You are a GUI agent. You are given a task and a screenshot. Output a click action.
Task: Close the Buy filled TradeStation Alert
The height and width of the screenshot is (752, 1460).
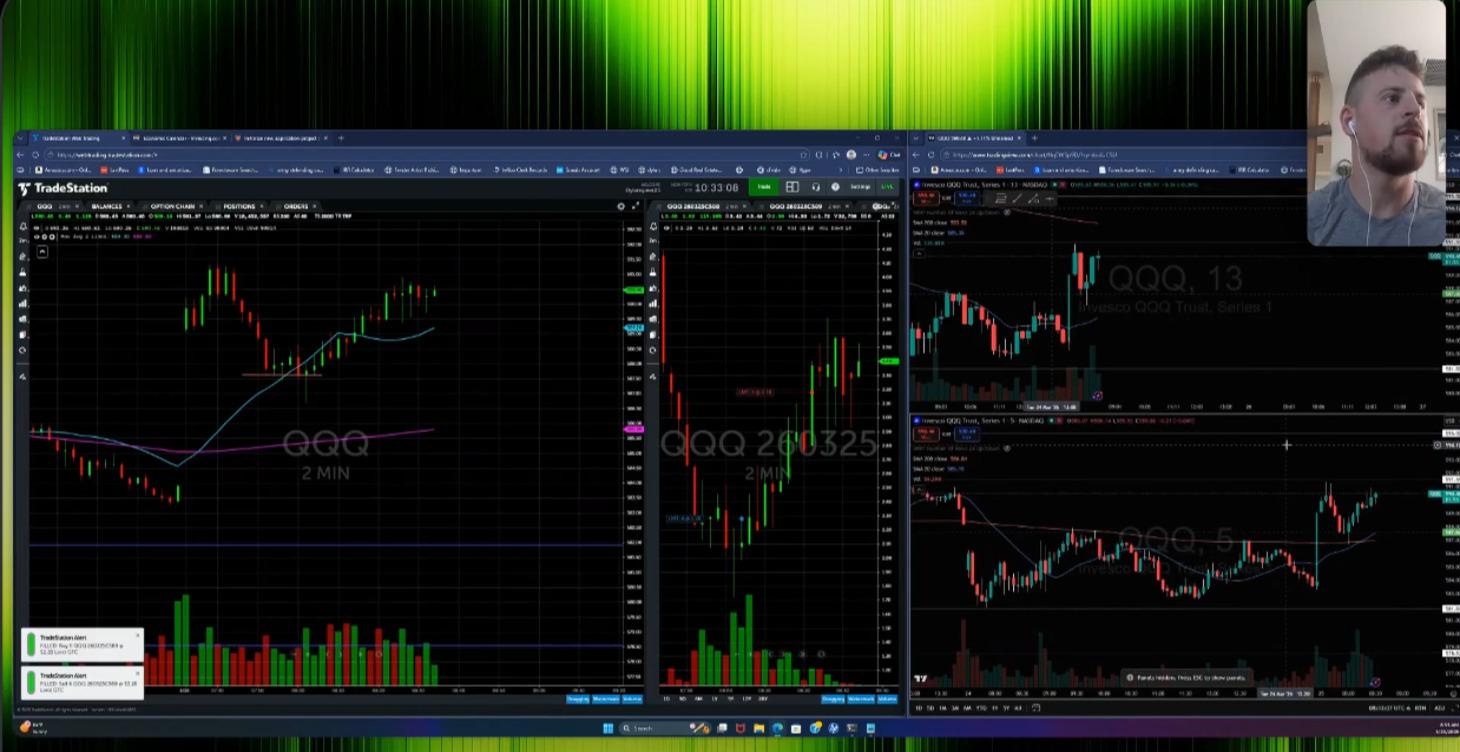(137, 635)
